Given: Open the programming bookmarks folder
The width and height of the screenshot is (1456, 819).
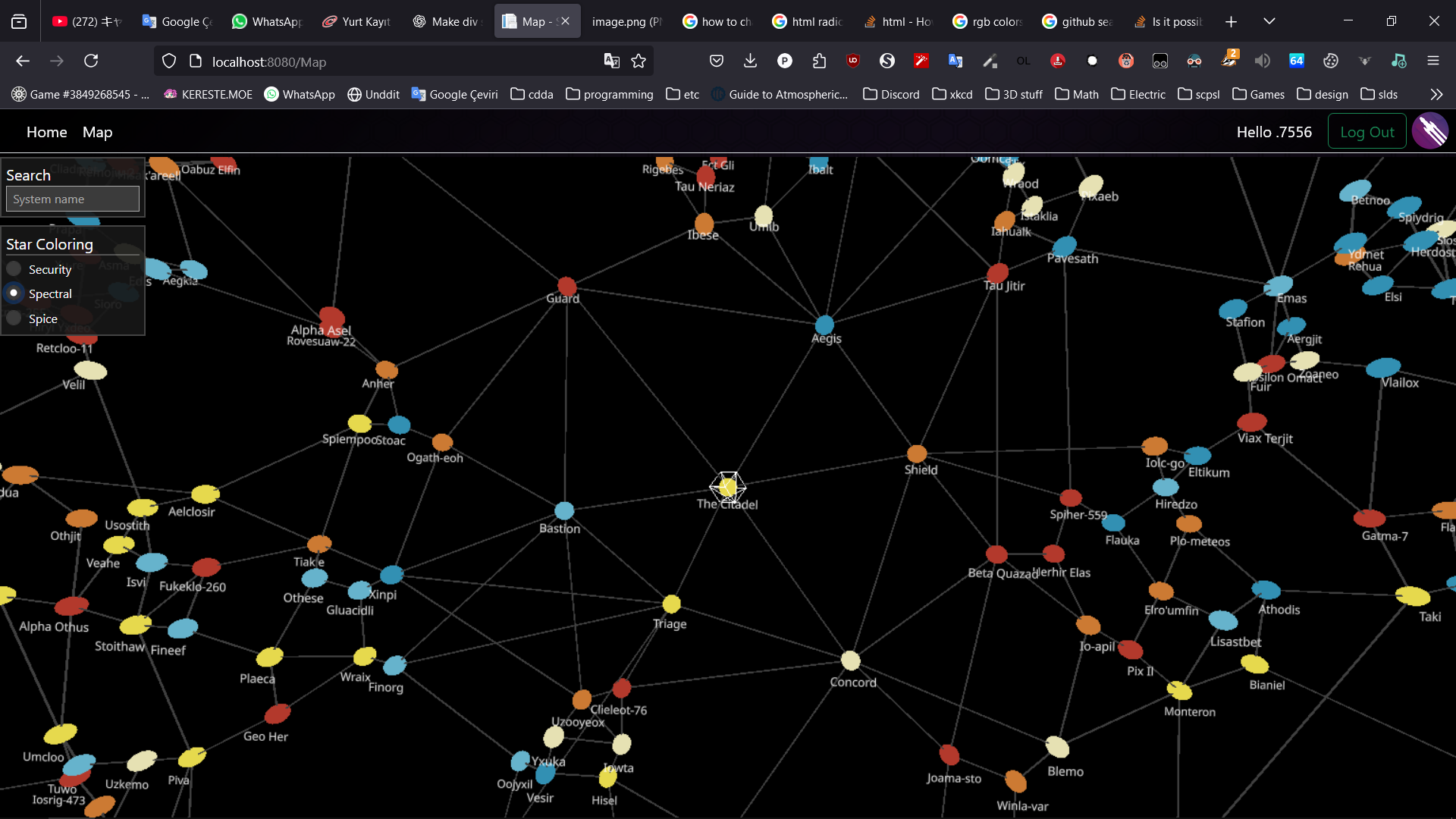Looking at the screenshot, I should [610, 94].
